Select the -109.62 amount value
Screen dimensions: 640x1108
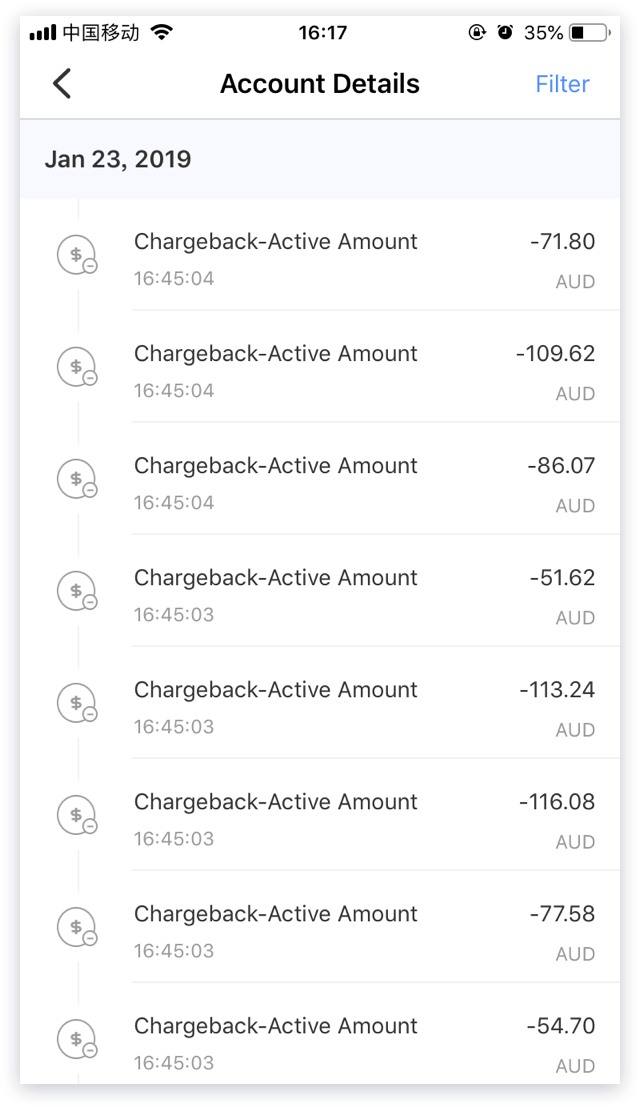pos(555,354)
